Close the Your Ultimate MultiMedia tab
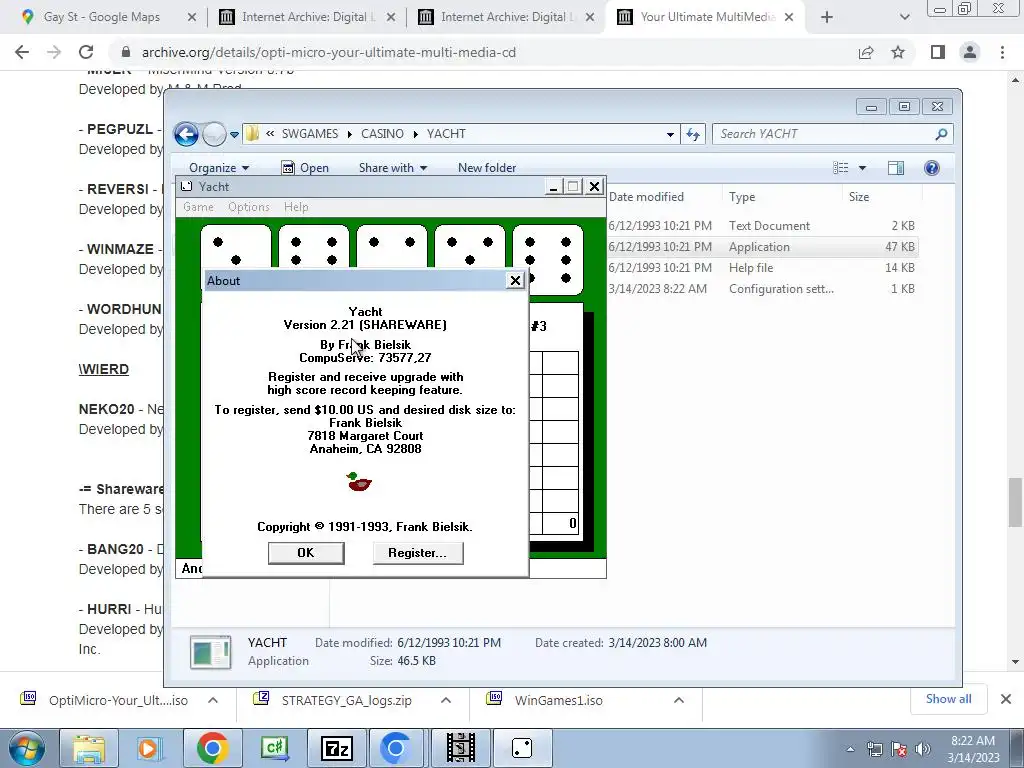 pos(789,17)
